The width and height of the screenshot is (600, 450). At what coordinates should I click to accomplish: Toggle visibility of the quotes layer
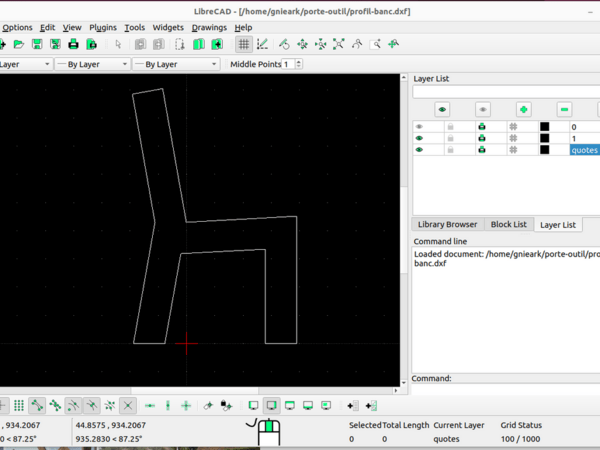point(419,149)
